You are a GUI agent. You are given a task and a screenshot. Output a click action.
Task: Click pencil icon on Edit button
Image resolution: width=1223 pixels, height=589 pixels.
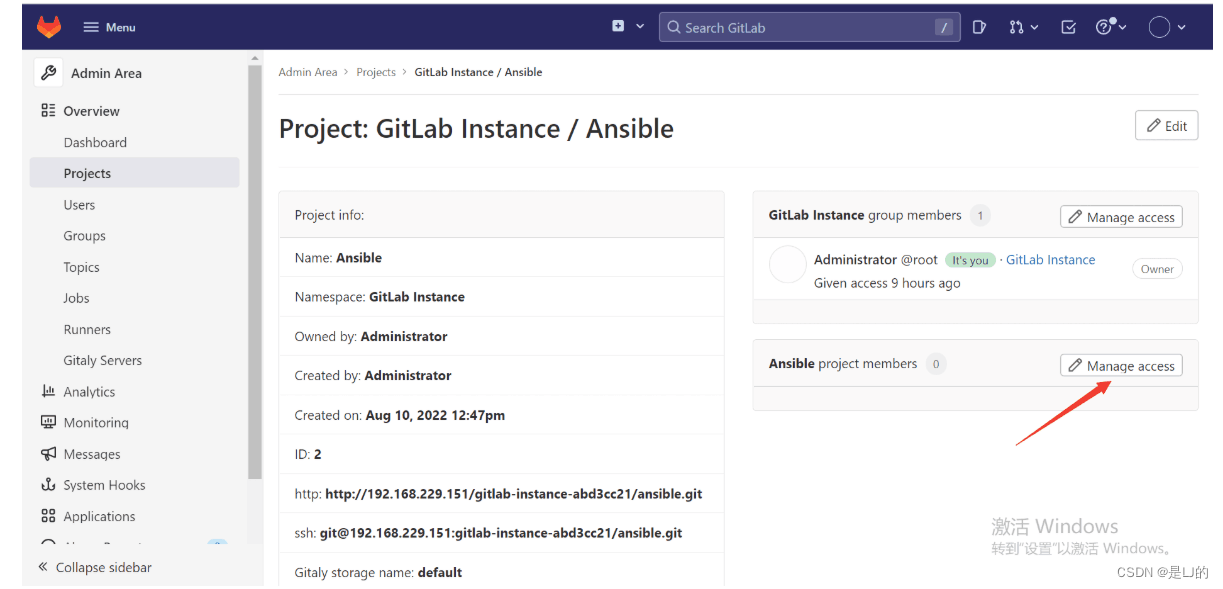click(1154, 125)
